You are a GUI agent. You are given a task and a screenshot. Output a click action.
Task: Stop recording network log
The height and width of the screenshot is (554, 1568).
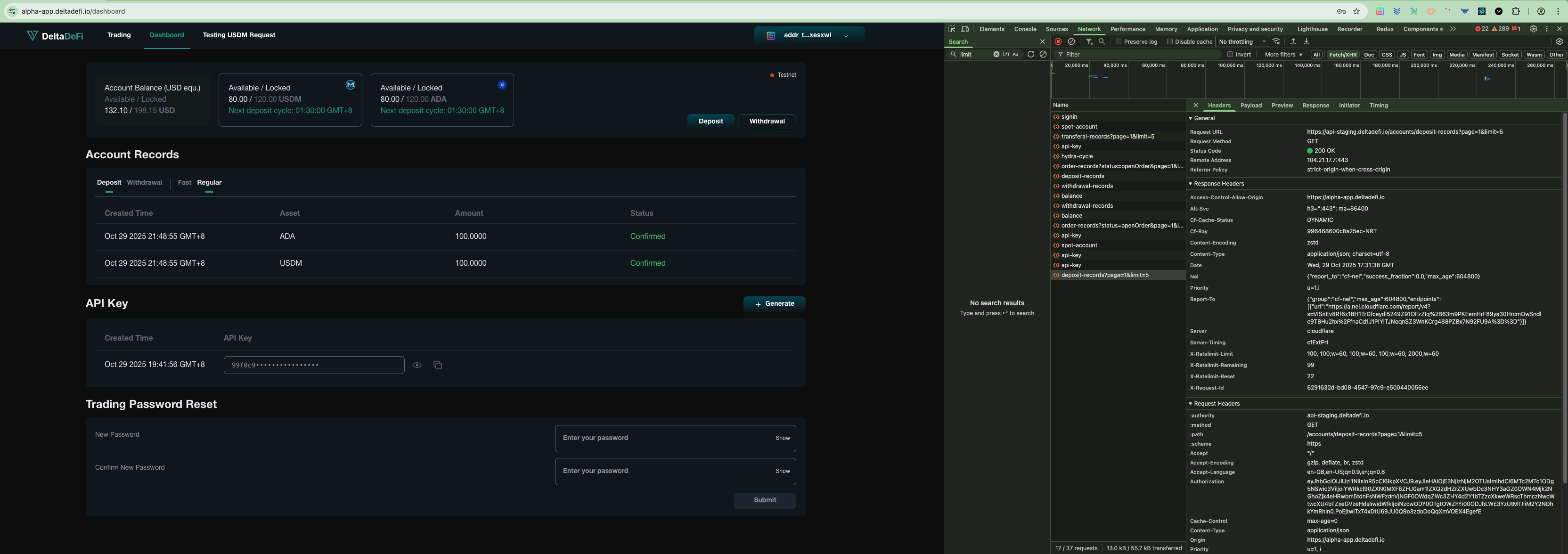(x=1058, y=42)
